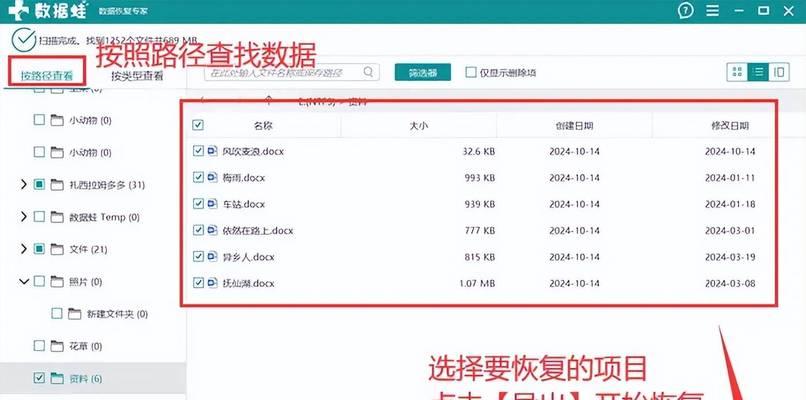Check the 数据蛙 Temp folder checkbox
This screenshot has height=400, width=806.
pos(39,217)
